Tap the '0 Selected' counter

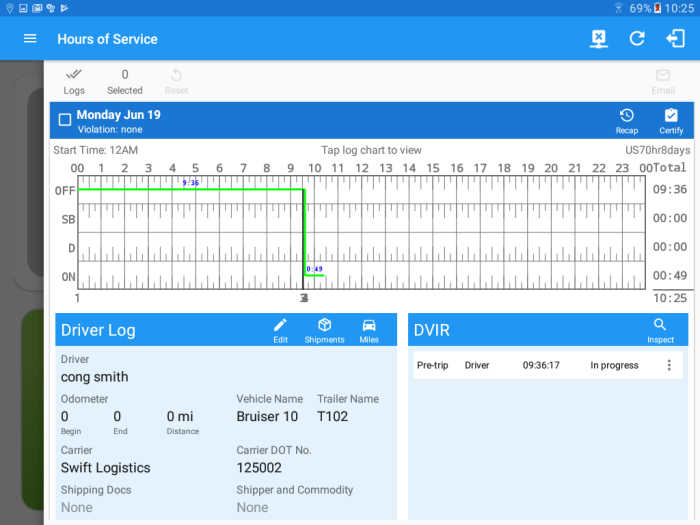point(125,82)
